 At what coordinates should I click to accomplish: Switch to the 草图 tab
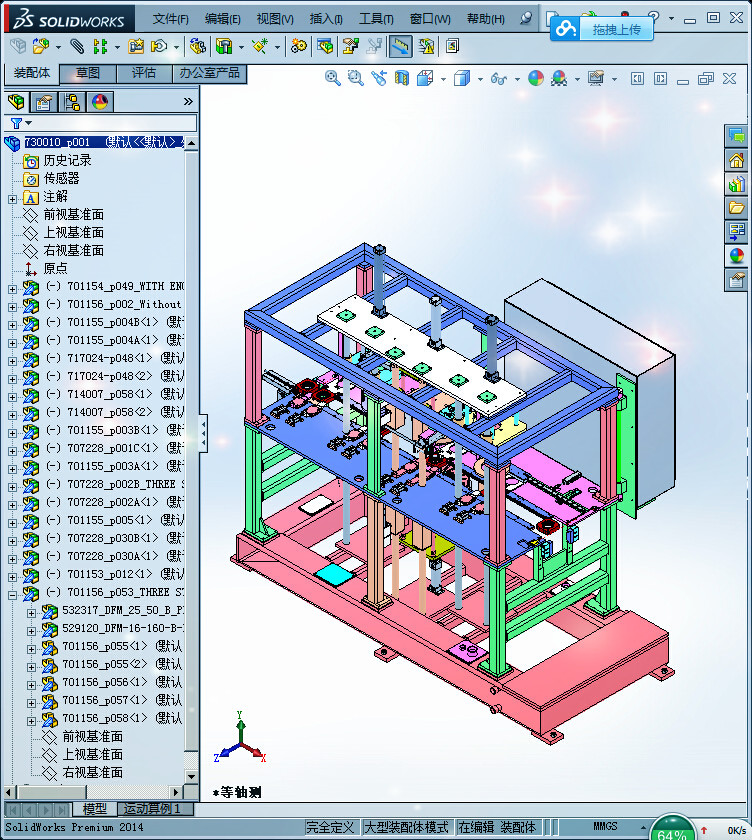88,73
